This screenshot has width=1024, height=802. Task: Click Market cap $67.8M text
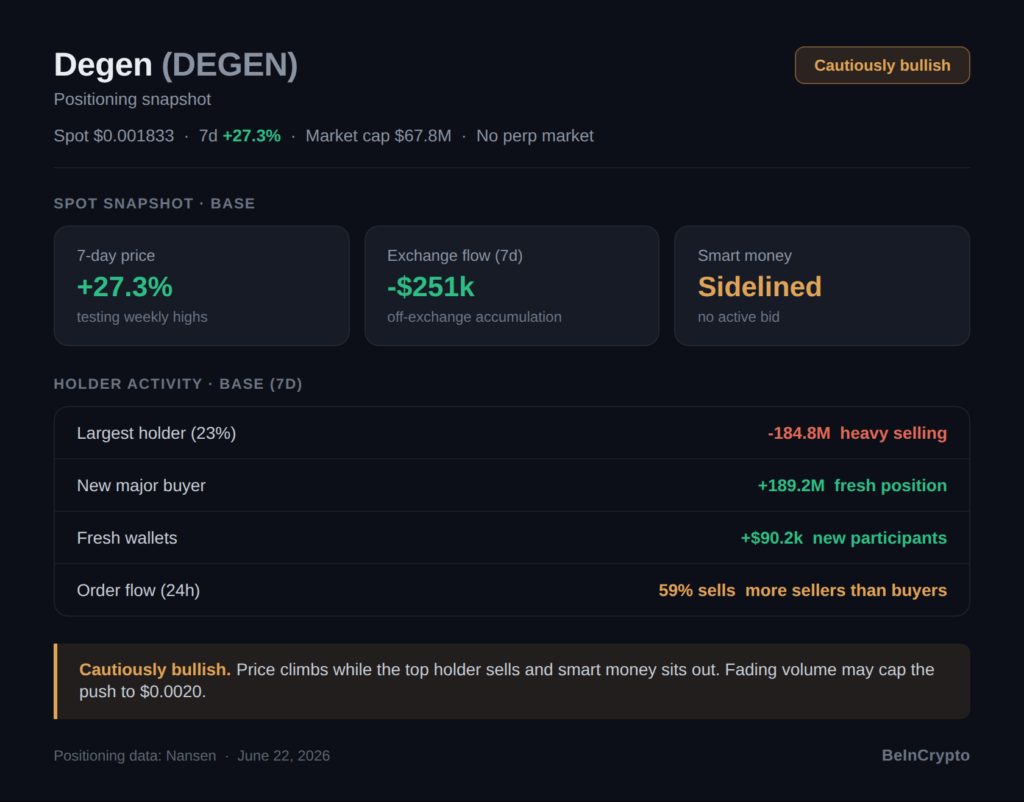(378, 136)
